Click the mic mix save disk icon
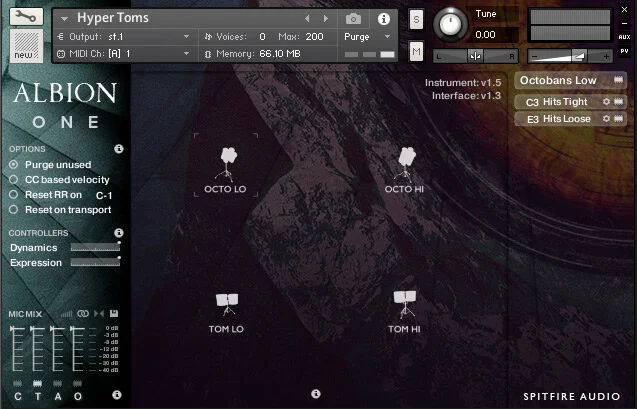 (114, 313)
